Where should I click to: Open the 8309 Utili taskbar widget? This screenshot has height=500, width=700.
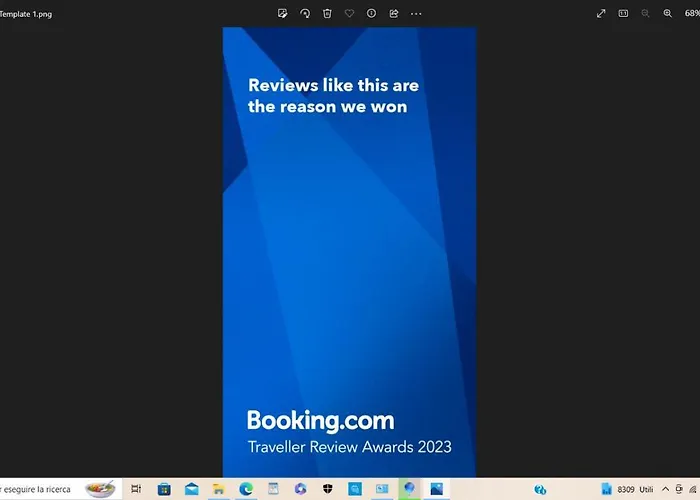627,489
